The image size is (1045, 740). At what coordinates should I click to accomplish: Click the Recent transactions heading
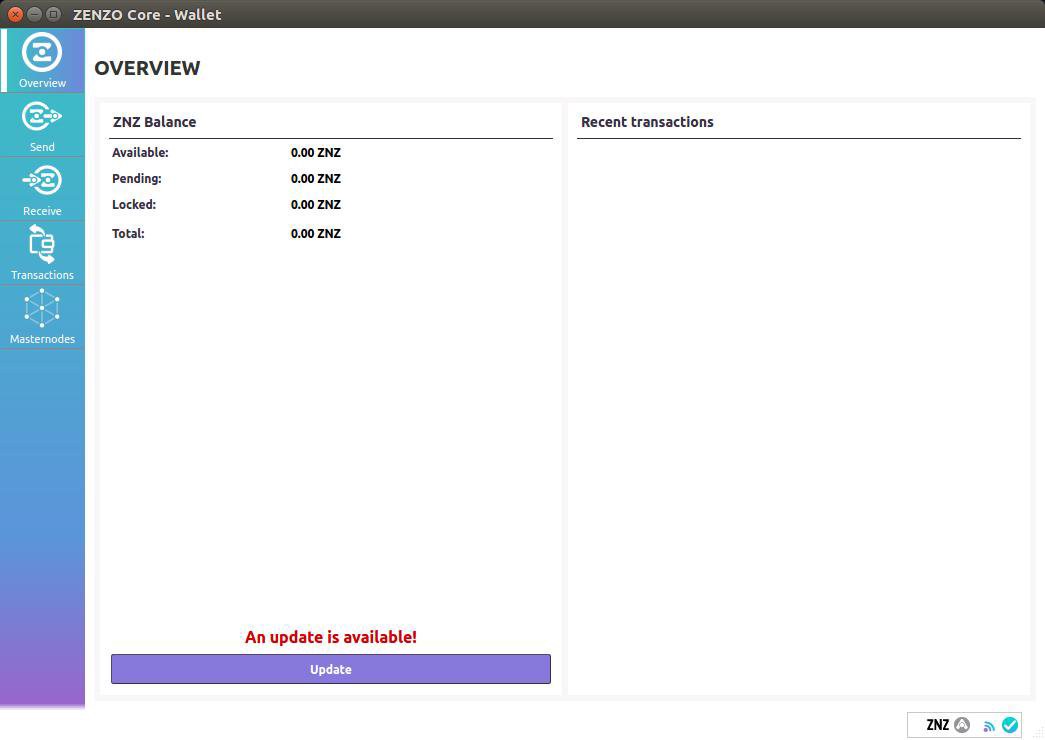tap(647, 122)
